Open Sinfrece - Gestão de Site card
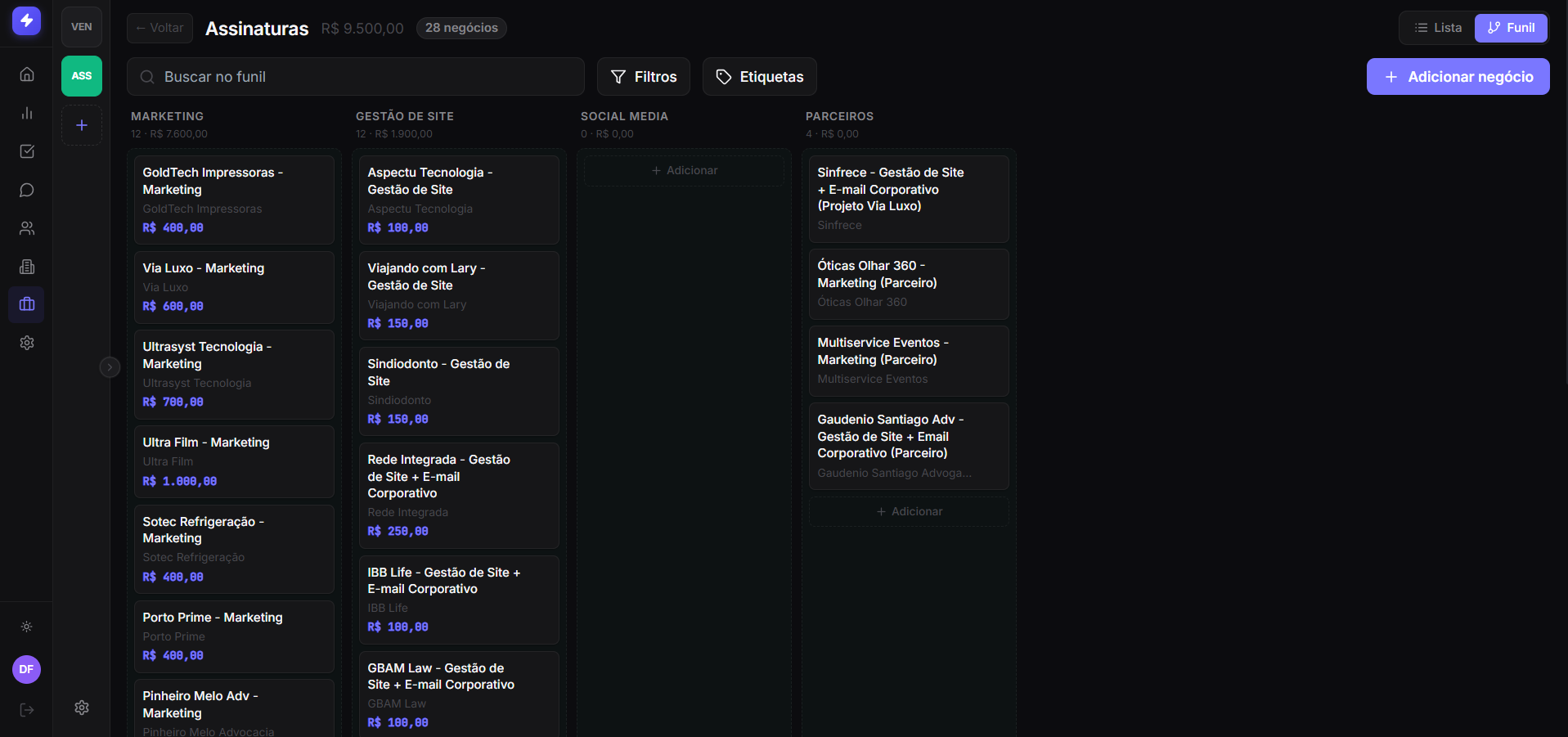1568x737 pixels. tap(909, 199)
